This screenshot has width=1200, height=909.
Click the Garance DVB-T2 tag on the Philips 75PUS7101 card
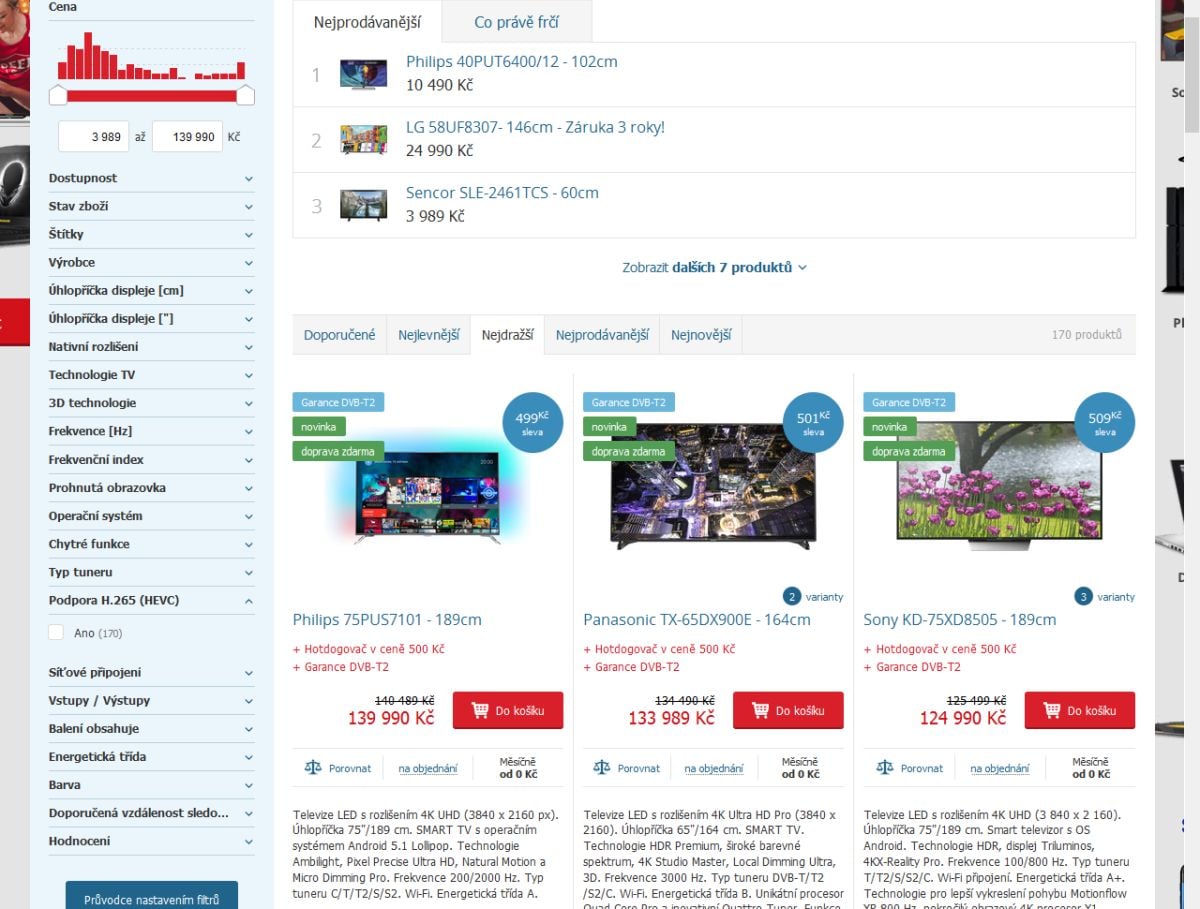tap(338, 402)
